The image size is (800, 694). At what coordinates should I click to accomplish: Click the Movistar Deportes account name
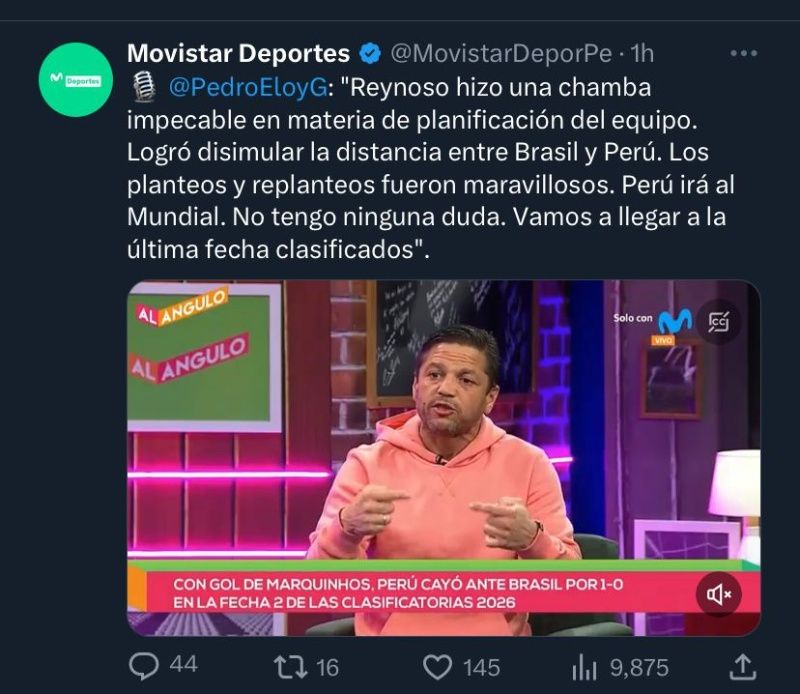(238, 53)
